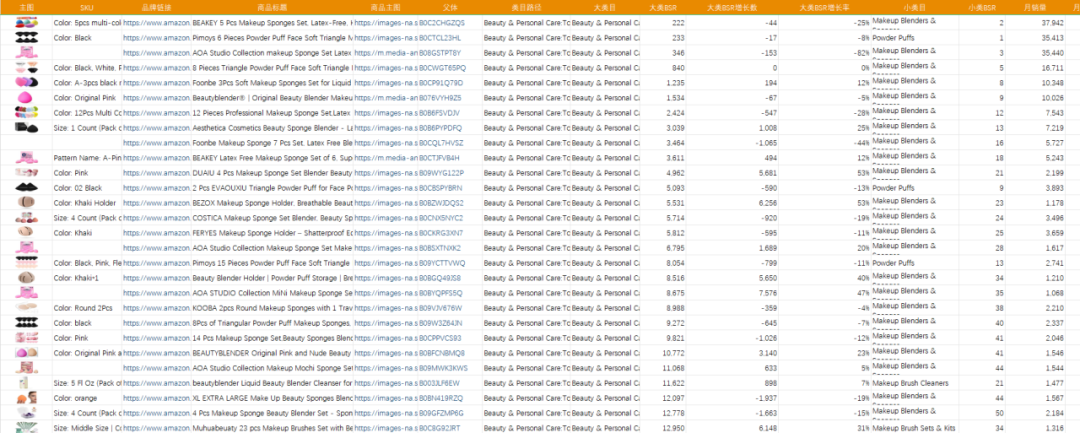The width and height of the screenshot is (1080, 433).
Task: Click cell 'Color: Round 2Pcs'
Action: [83, 308]
